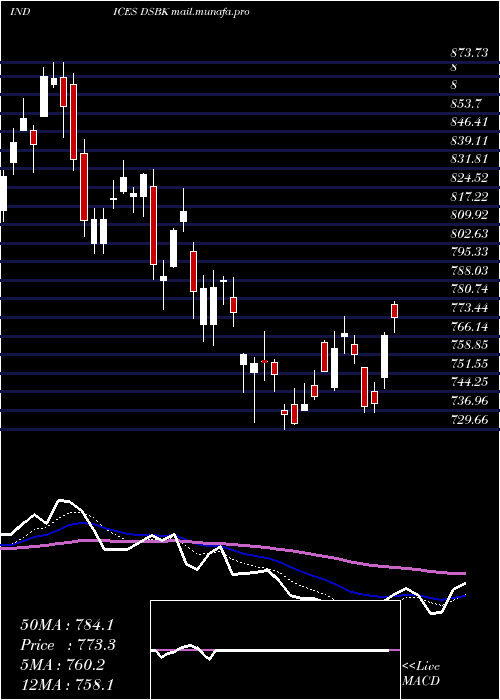Screen dimensions: 500x700
Task: Click the 766.14 axis label
Action: coord(469,326)
